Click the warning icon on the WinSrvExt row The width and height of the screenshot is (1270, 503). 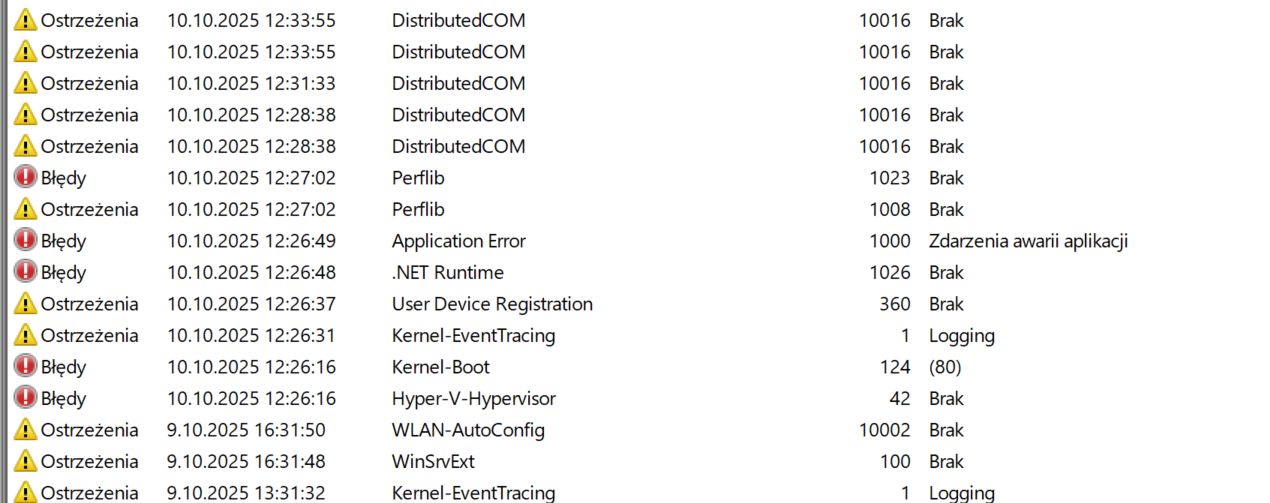[x=26, y=462]
